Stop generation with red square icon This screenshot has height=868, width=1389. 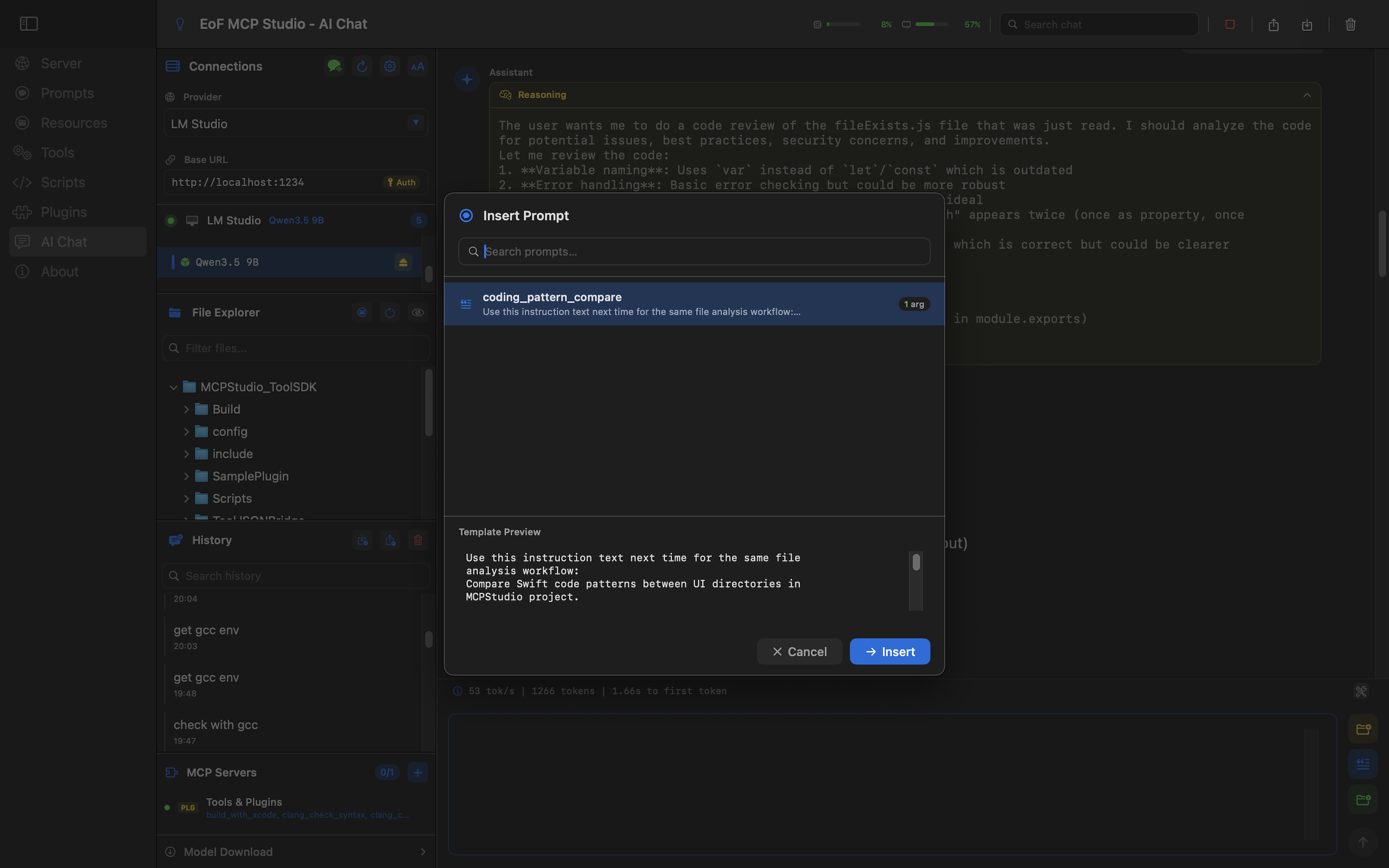click(1229, 24)
